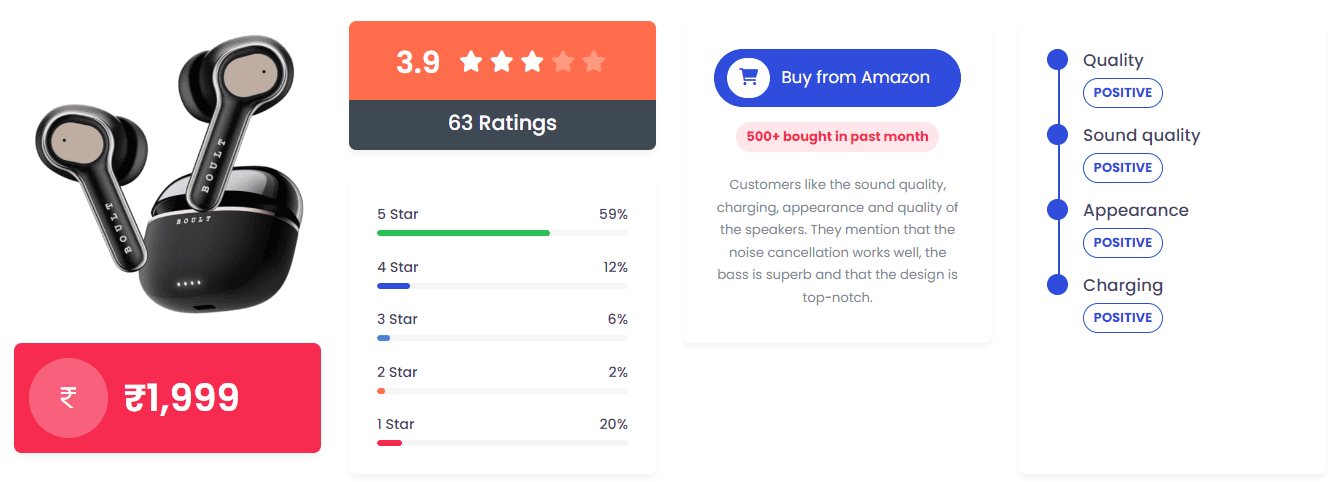Click the blue 4 Star rating bar
This screenshot has width=1337, height=482.
pyautogui.click(x=393, y=286)
